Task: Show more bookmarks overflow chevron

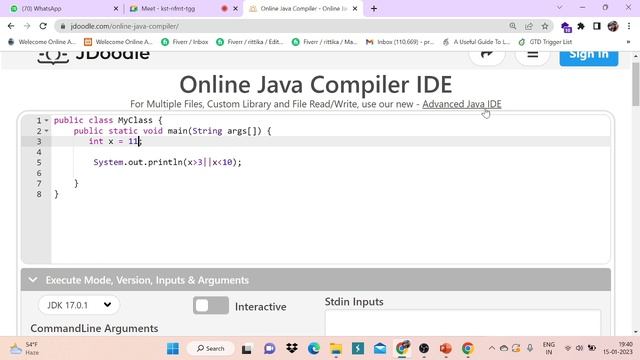Action: click(628, 42)
